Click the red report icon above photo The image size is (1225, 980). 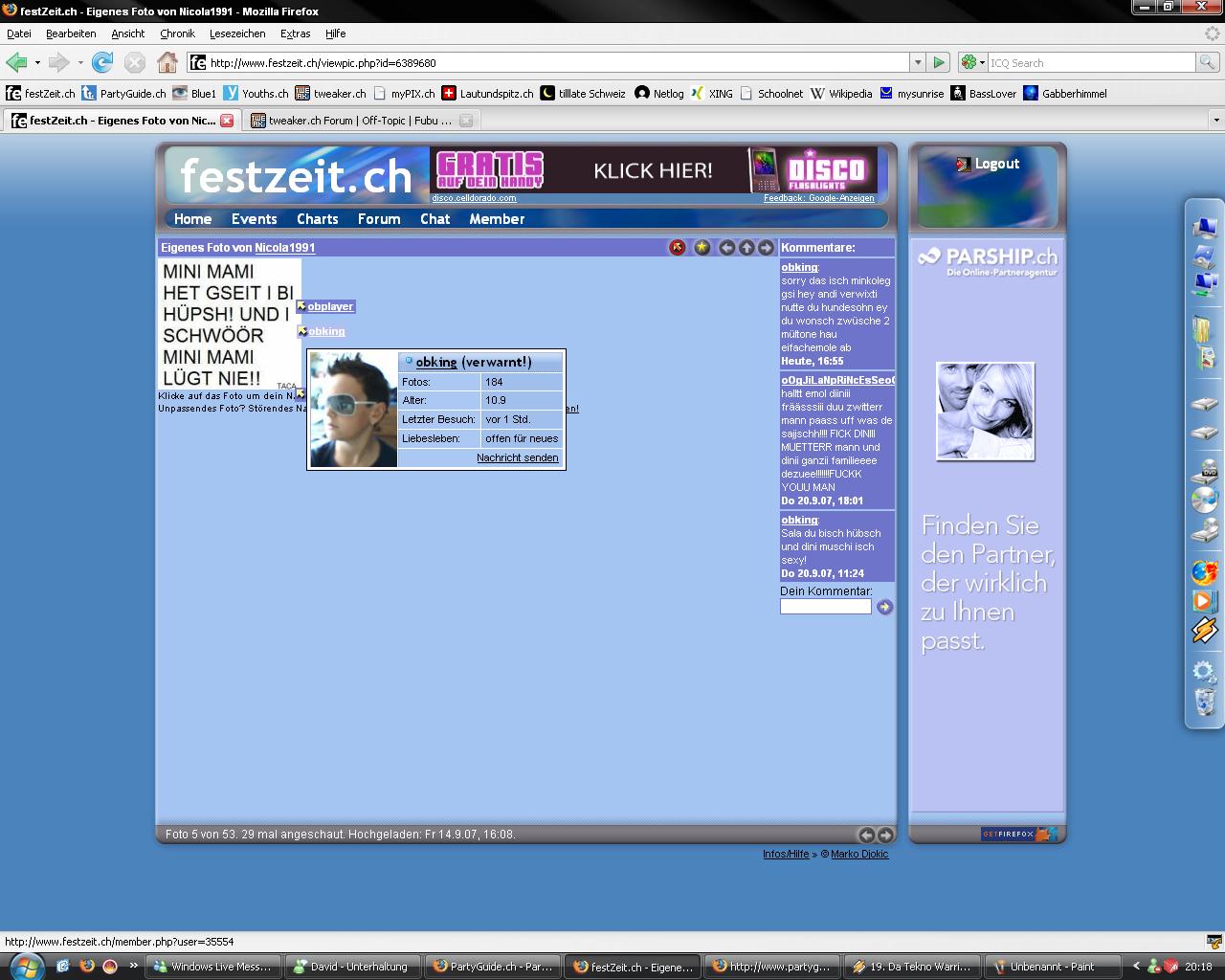click(x=678, y=248)
